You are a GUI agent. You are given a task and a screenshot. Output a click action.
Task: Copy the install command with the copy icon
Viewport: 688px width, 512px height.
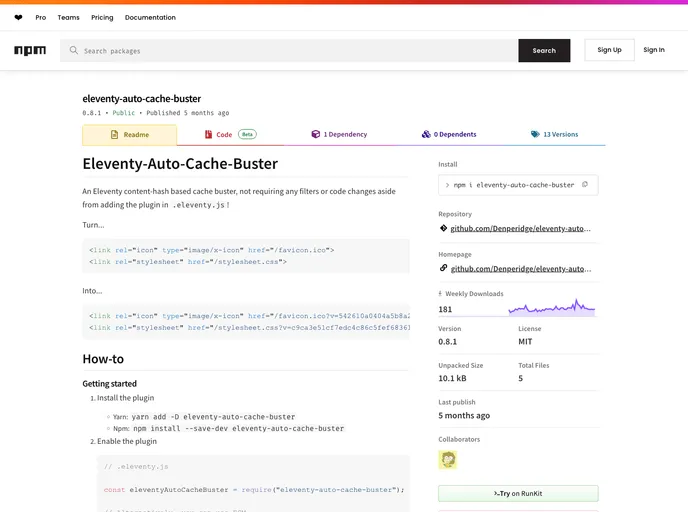[x=585, y=185]
